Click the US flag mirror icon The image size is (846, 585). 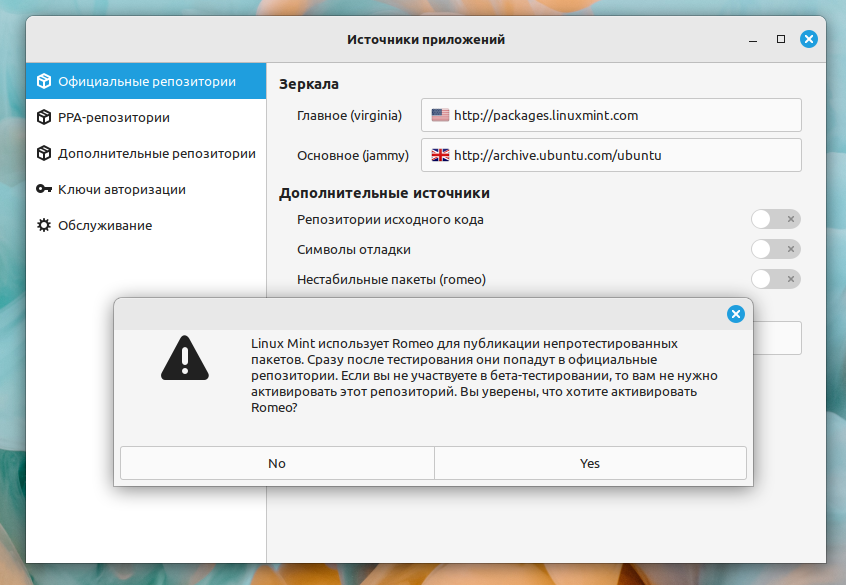(x=440, y=115)
